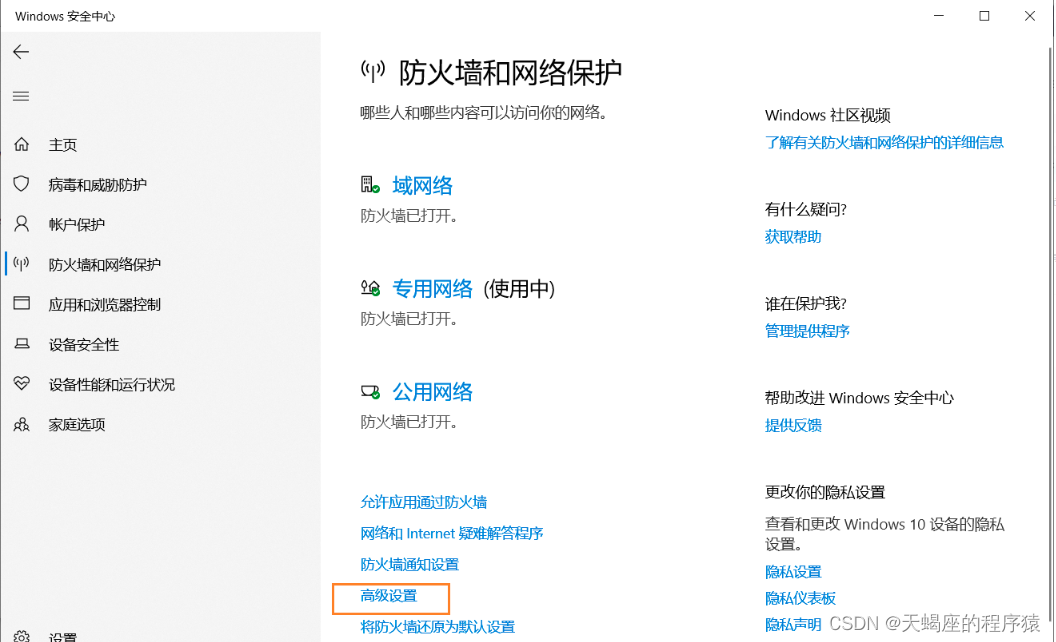The image size is (1056, 642).
Task: Click the person icon for 帐户保护
Action: click(22, 224)
